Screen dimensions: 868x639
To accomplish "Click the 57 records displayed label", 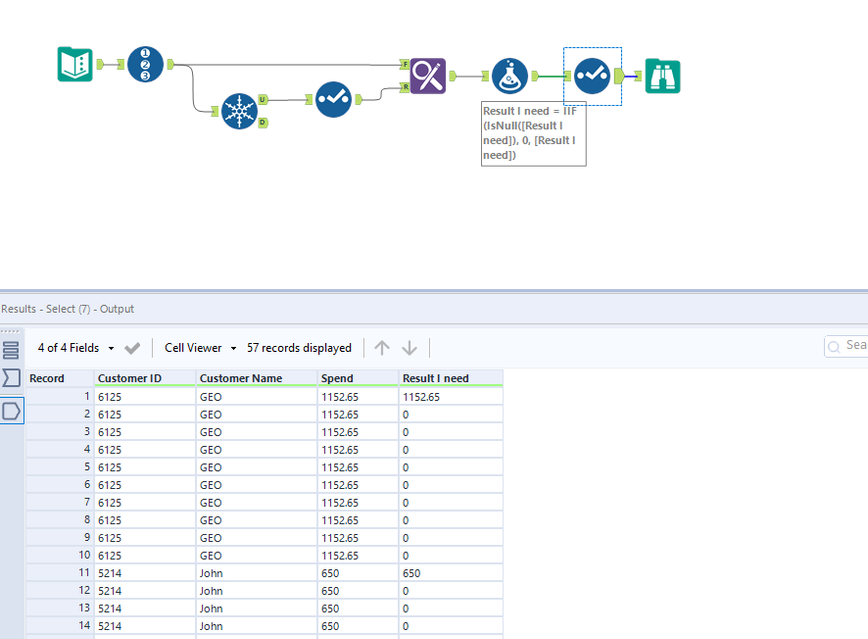I will click(299, 348).
